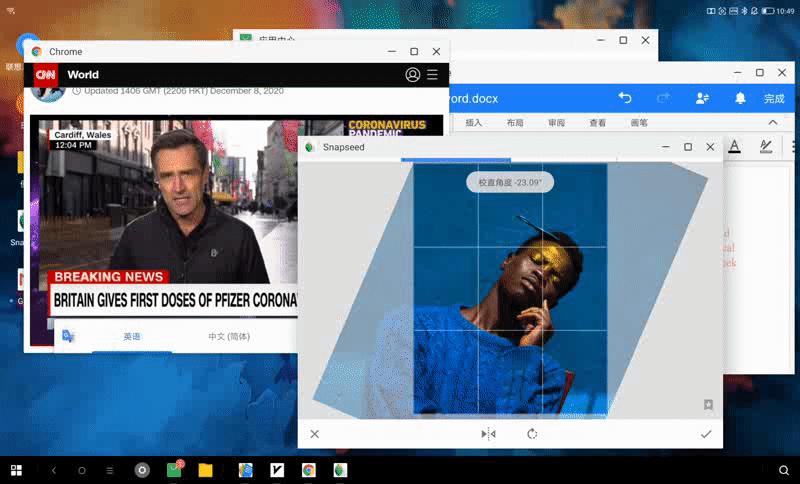The width and height of the screenshot is (800, 484).
Task: Select the text highlight pen icon
Action: [766, 147]
